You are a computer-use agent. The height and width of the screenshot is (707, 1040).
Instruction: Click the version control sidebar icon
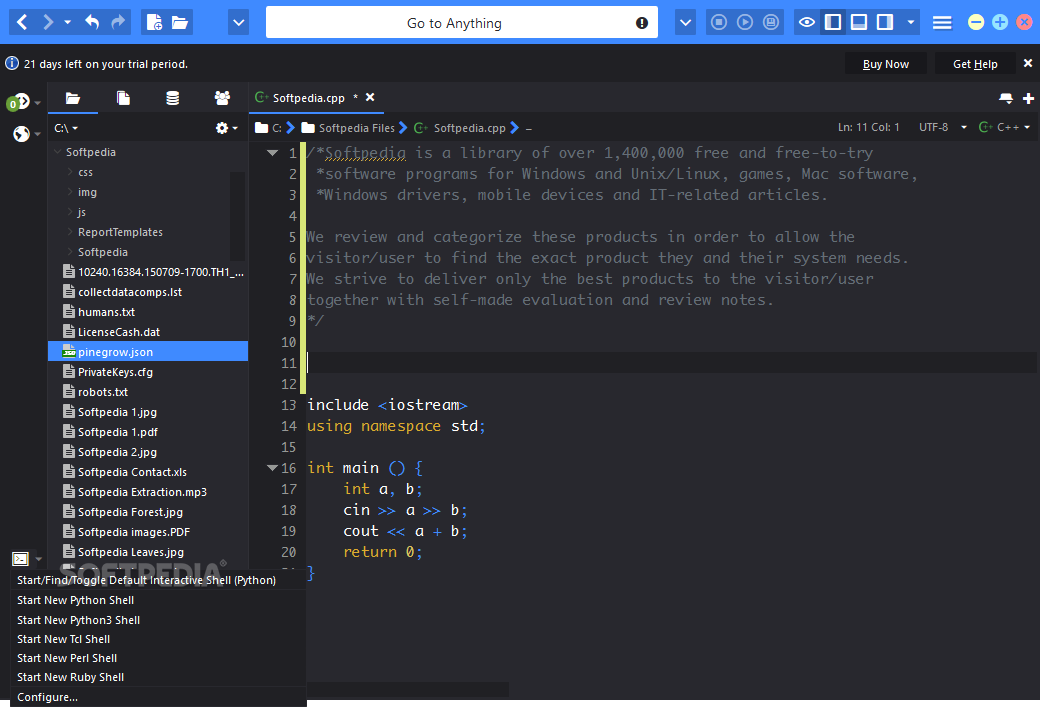click(x=19, y=101)
